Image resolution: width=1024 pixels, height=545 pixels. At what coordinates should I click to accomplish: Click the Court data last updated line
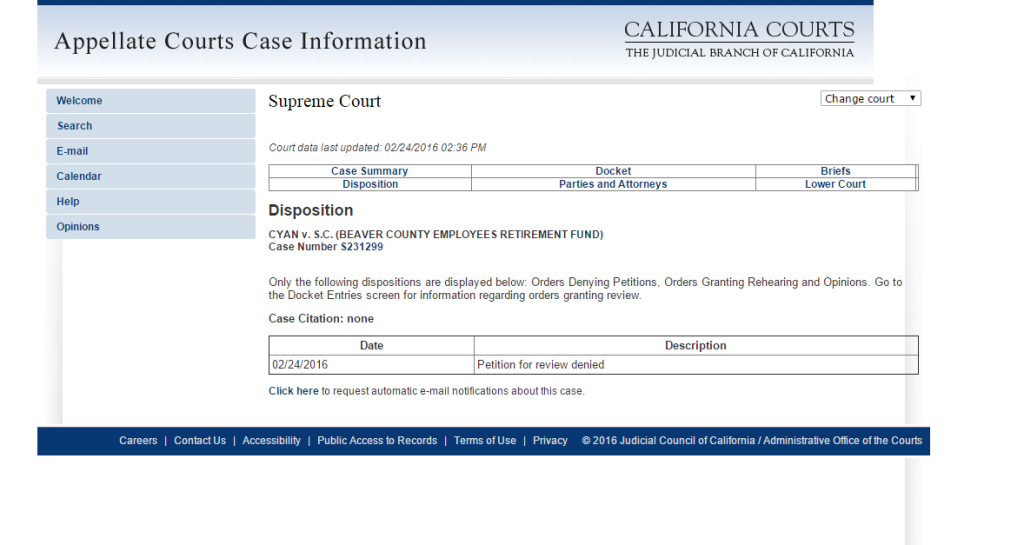coord(377,148)
